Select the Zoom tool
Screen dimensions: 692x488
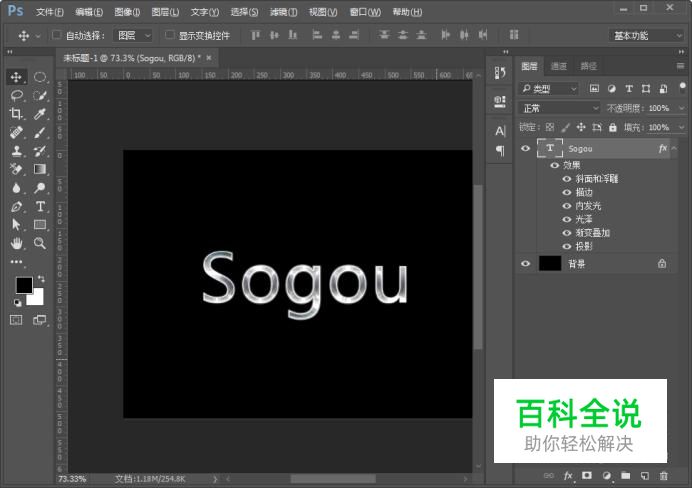click(40, 243)
